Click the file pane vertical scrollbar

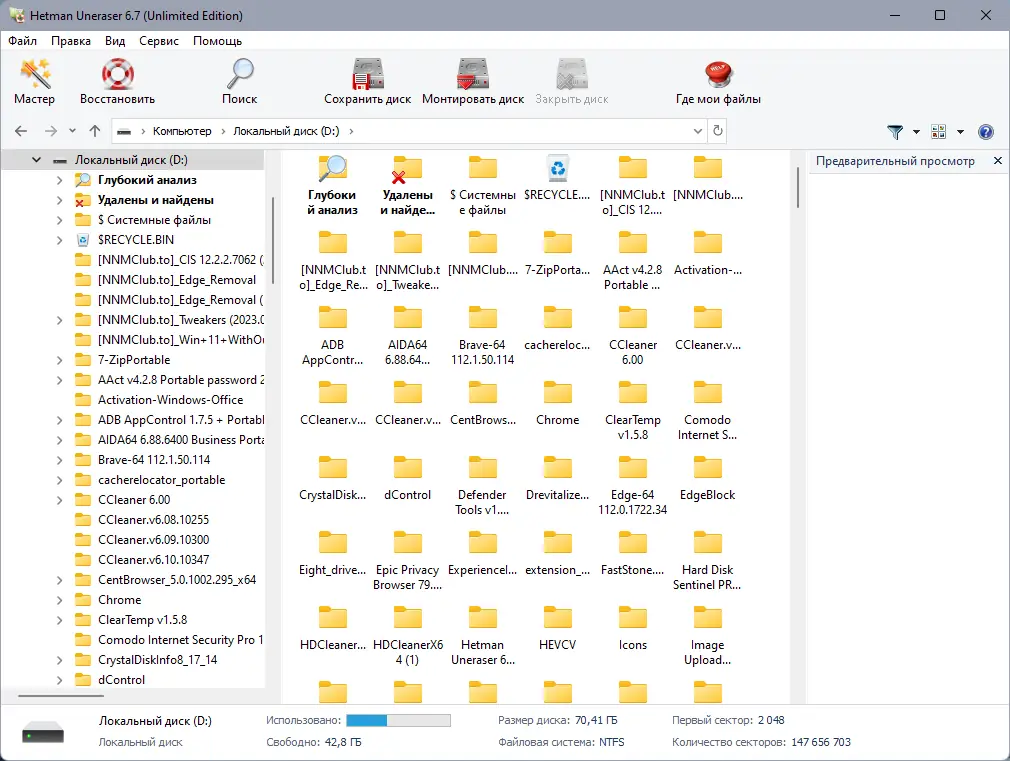(797, 187)
